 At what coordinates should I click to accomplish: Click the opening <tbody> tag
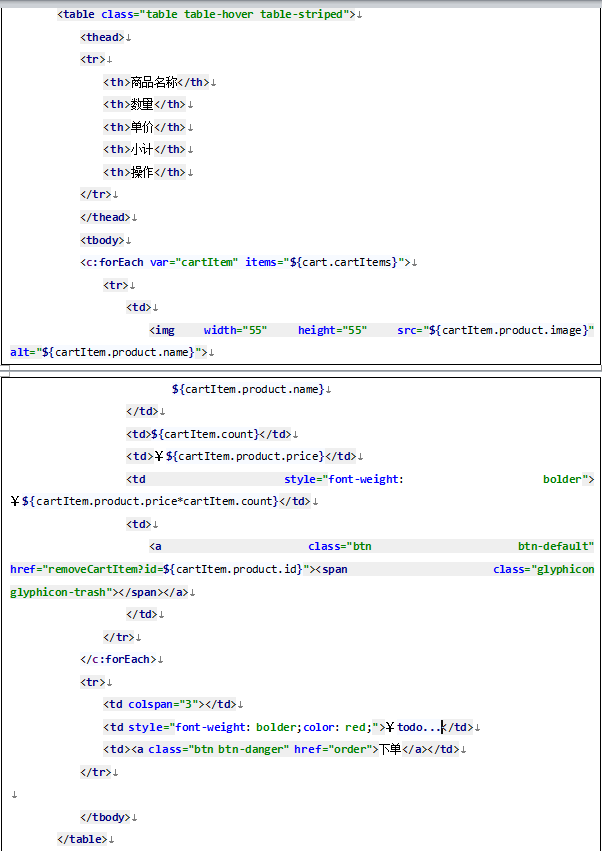point(102,240)
